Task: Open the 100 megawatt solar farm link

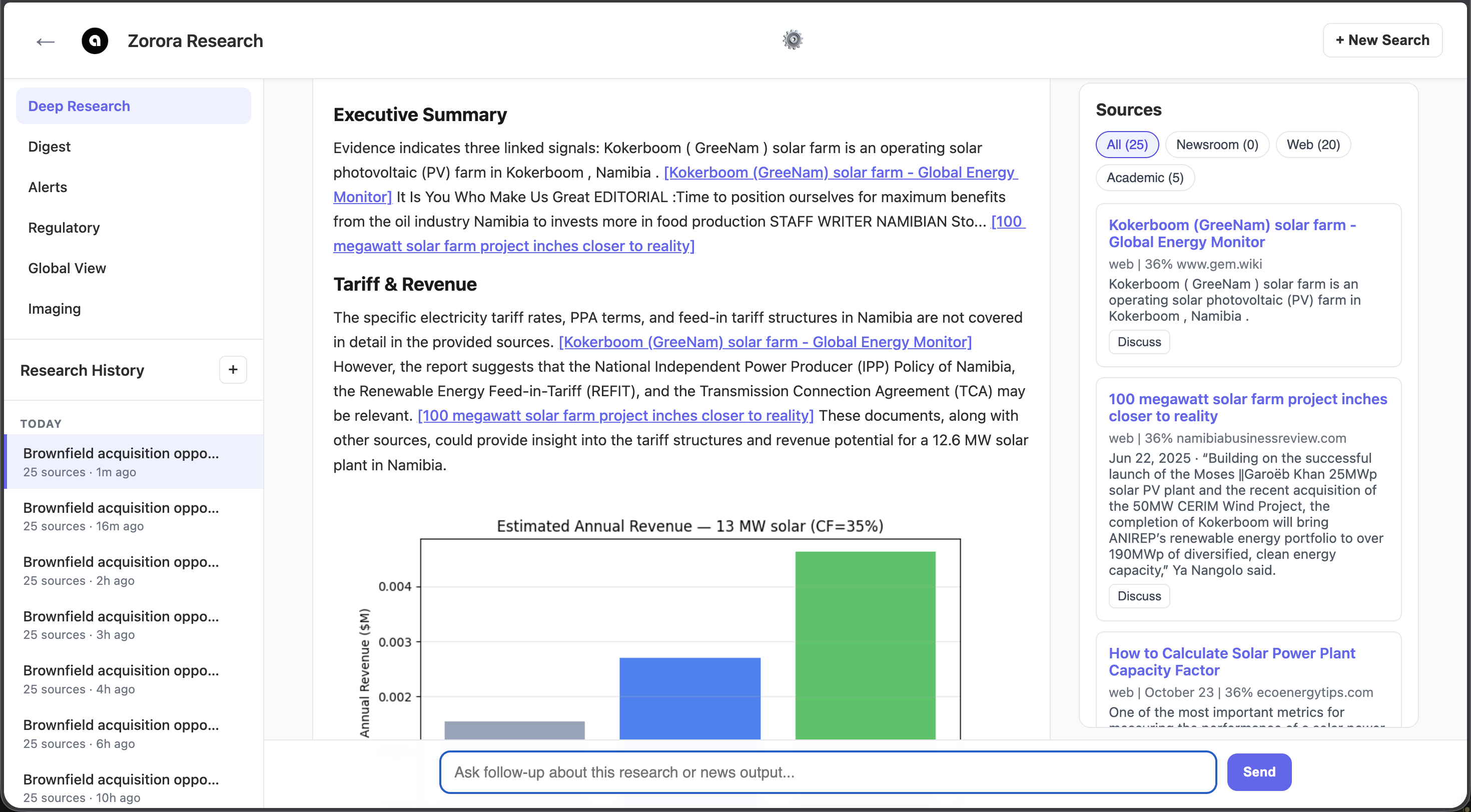Action: (x=1248, y=407)
